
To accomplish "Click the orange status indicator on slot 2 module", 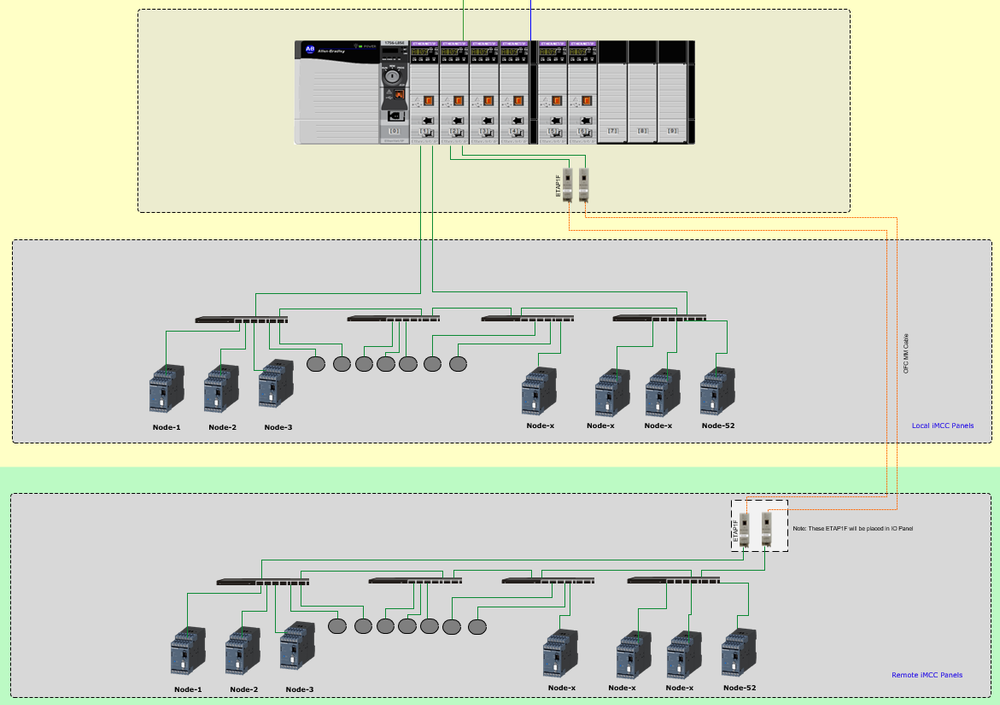I will 458,100.
